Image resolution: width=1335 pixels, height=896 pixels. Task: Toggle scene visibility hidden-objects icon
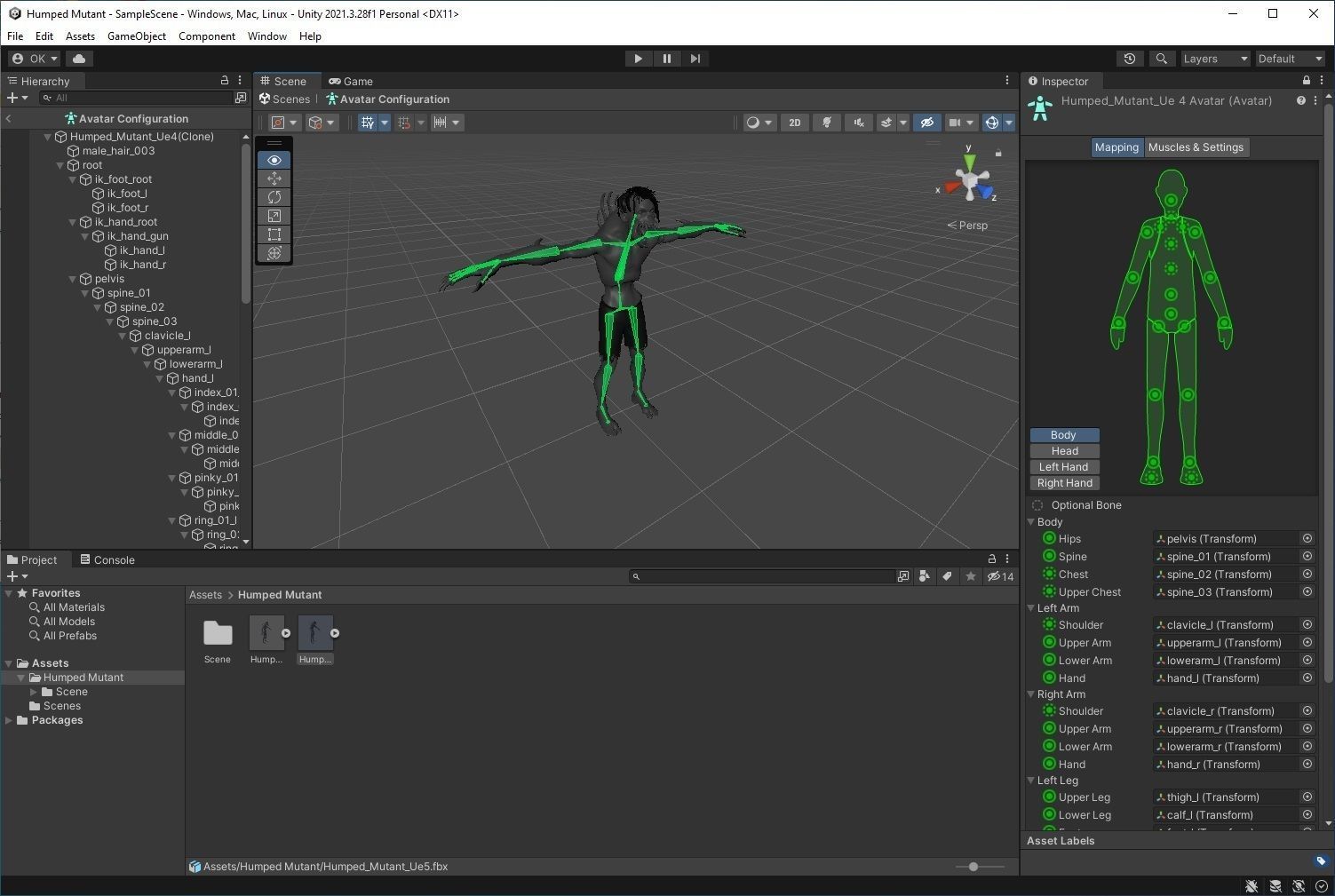pyautogui.click(x=926, y=123)
